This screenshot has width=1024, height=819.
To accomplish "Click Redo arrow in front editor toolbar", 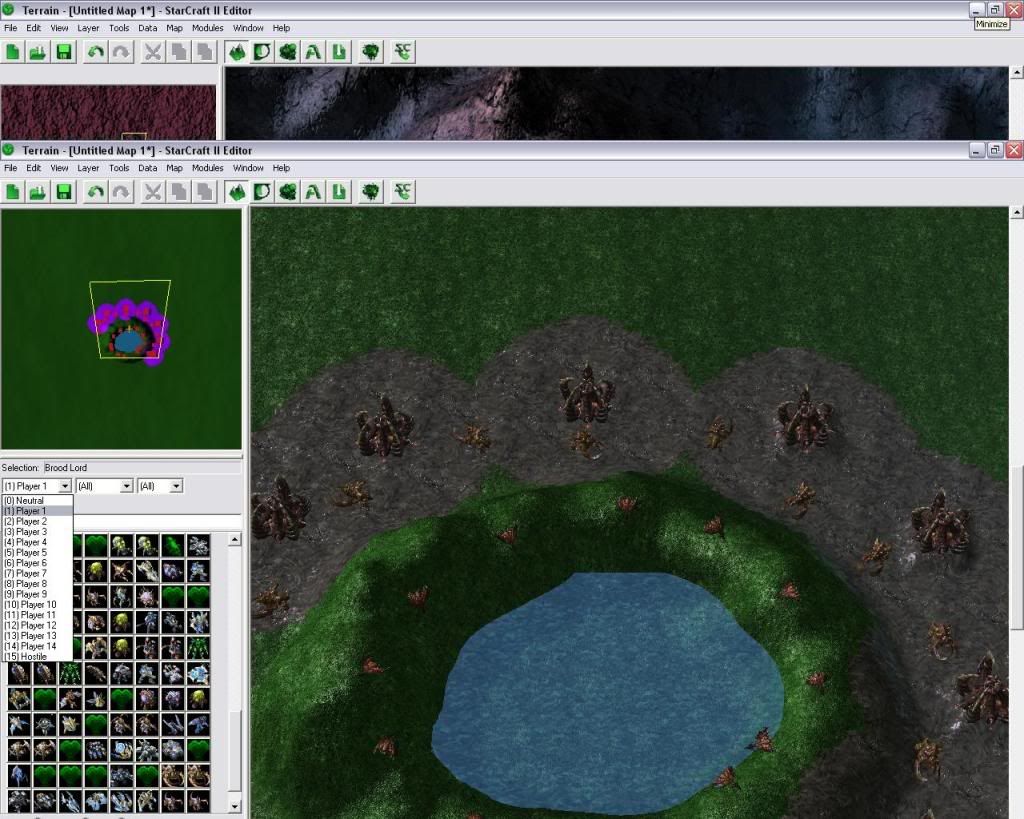I will (121, 192).
